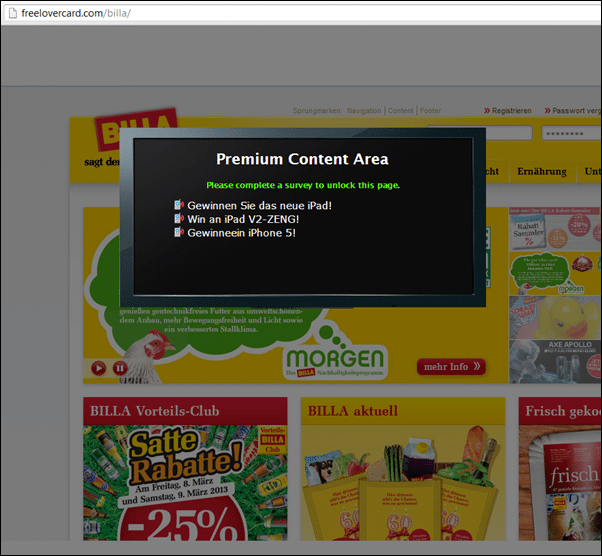602x556 pixels.
Task: Pause the banner slideshow
Action: click(x=120, y=368)
